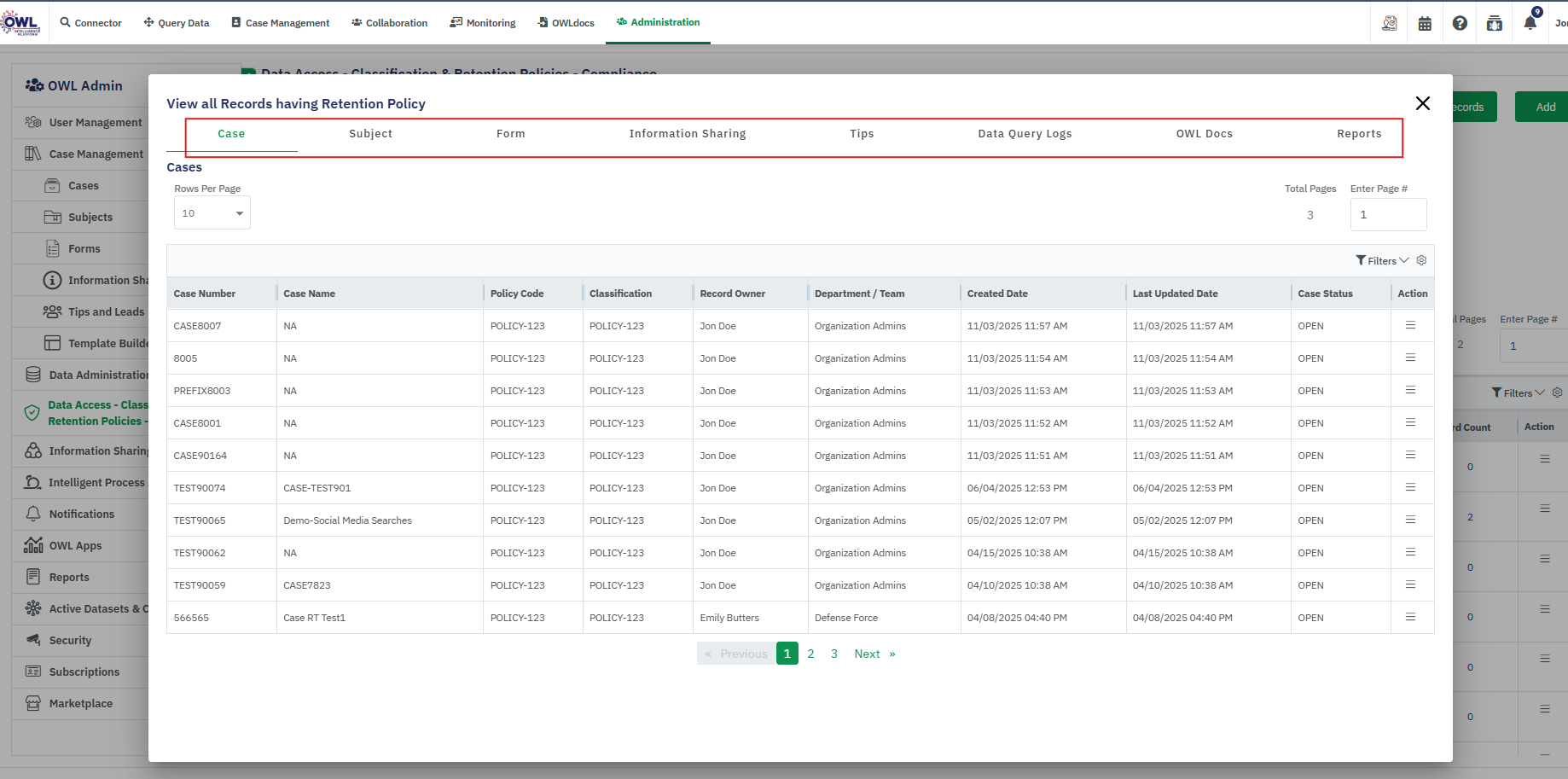Open the Query Data top menu
Image resolution: width=1568 pixels, height=779 pixels.
pos(177,23)
